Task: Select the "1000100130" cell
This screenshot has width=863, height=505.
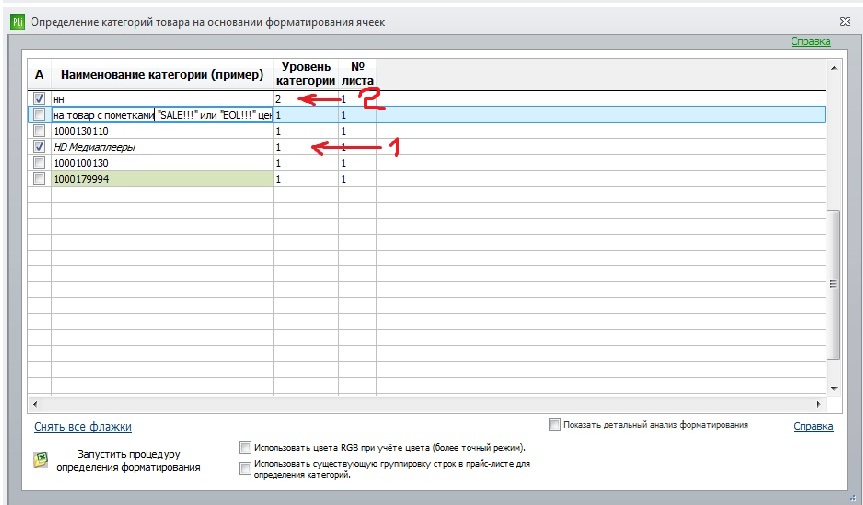Action: tap(162, 163)
